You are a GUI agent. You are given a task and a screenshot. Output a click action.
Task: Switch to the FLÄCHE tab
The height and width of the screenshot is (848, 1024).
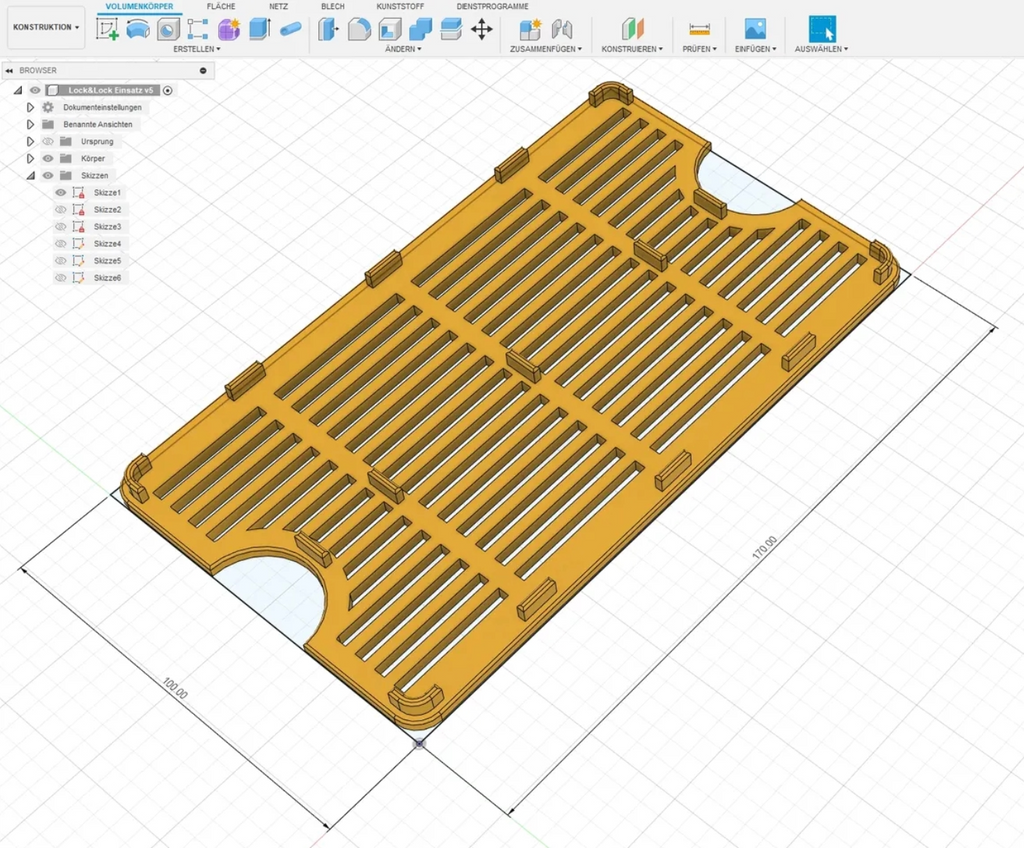click(x=221, y=7)
